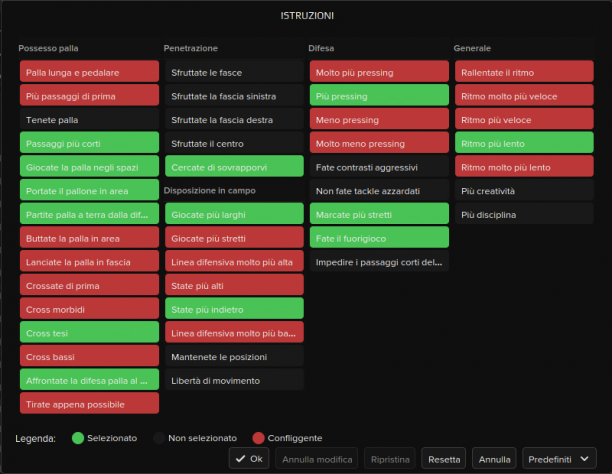This screenshot has height=474, width=612.
Task: Select 'Cross morbidi' instruction
Action: coord(89,308)
